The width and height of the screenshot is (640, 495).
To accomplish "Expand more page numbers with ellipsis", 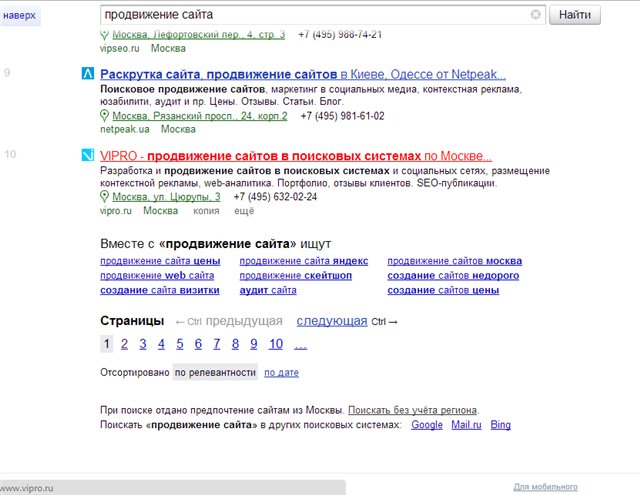I will click(301, 344).
